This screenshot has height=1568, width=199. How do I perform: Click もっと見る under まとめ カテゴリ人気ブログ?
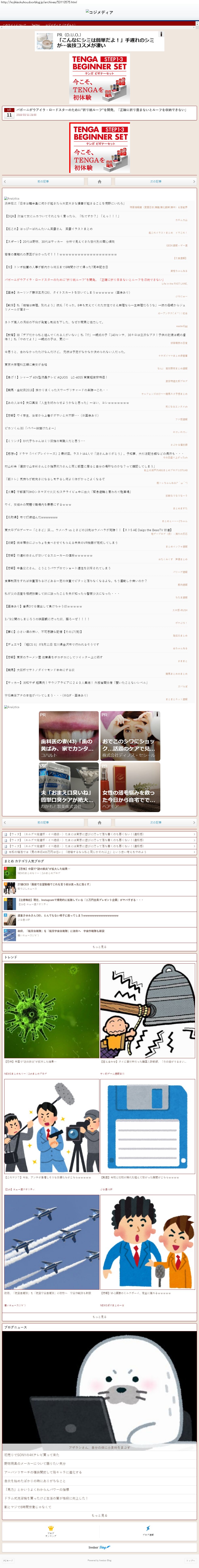(x=100, y=947)
